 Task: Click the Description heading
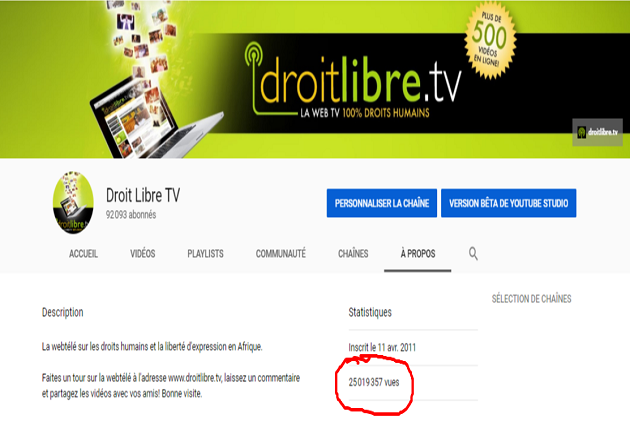tap(63, 313)
